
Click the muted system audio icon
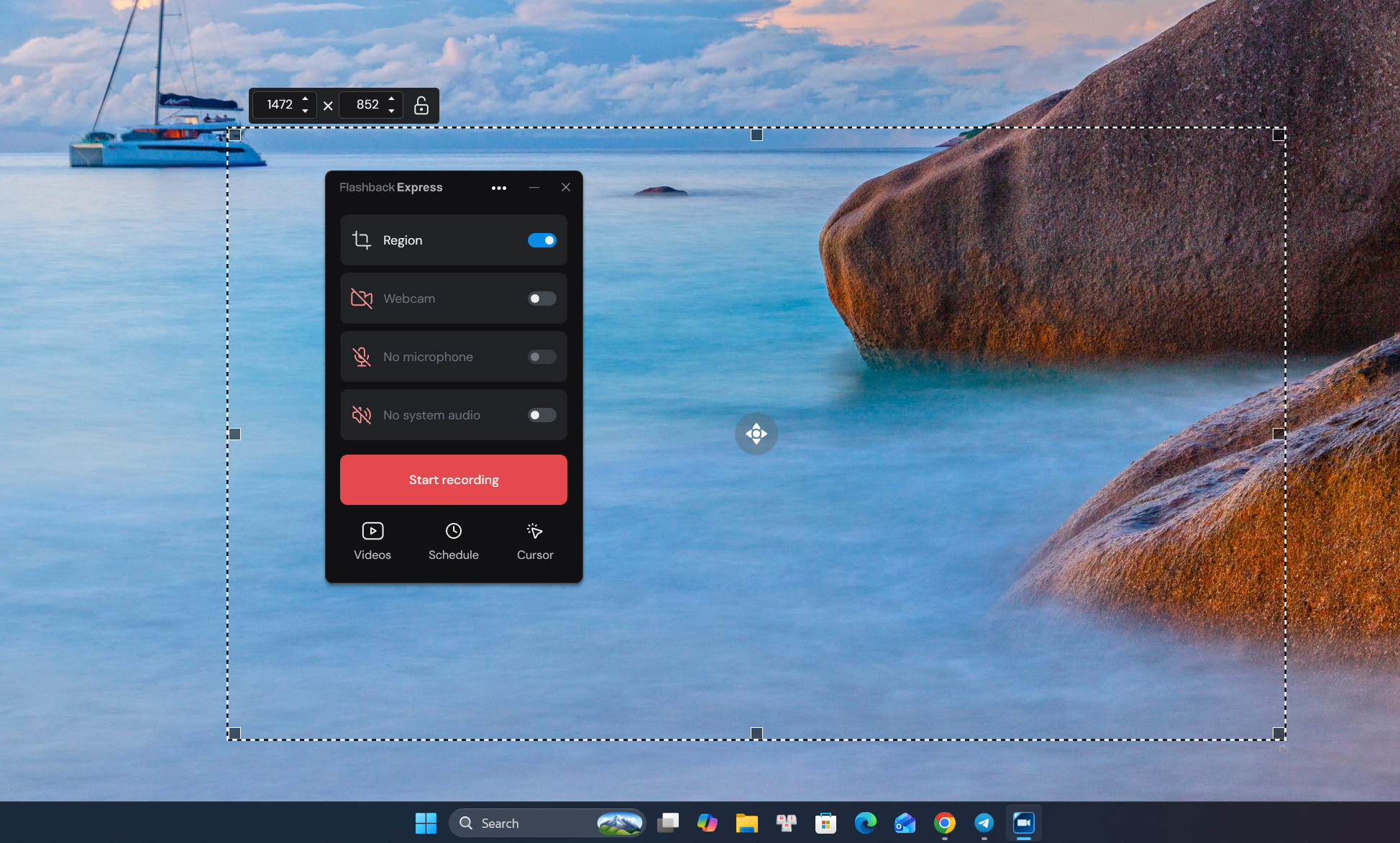(362, 415)
